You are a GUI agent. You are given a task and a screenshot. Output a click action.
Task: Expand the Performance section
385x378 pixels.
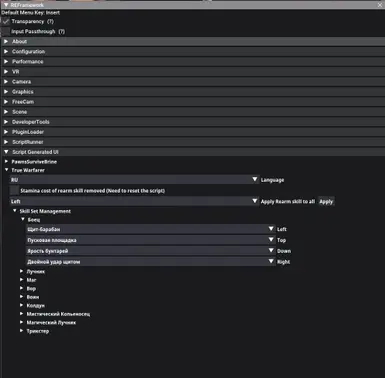tap(193, 61)
